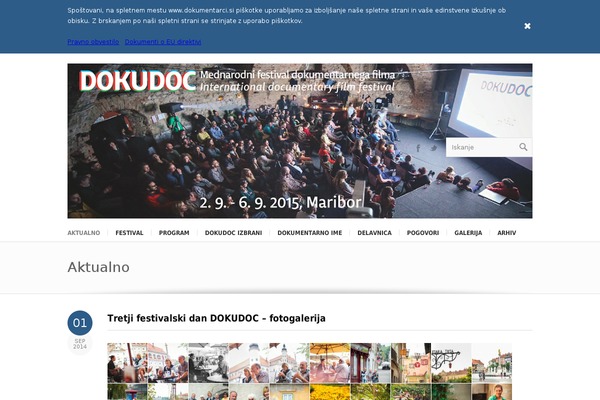600x400 pixels.
Task: Click the Aktualno page heading
Action: [x=98, y=267]
